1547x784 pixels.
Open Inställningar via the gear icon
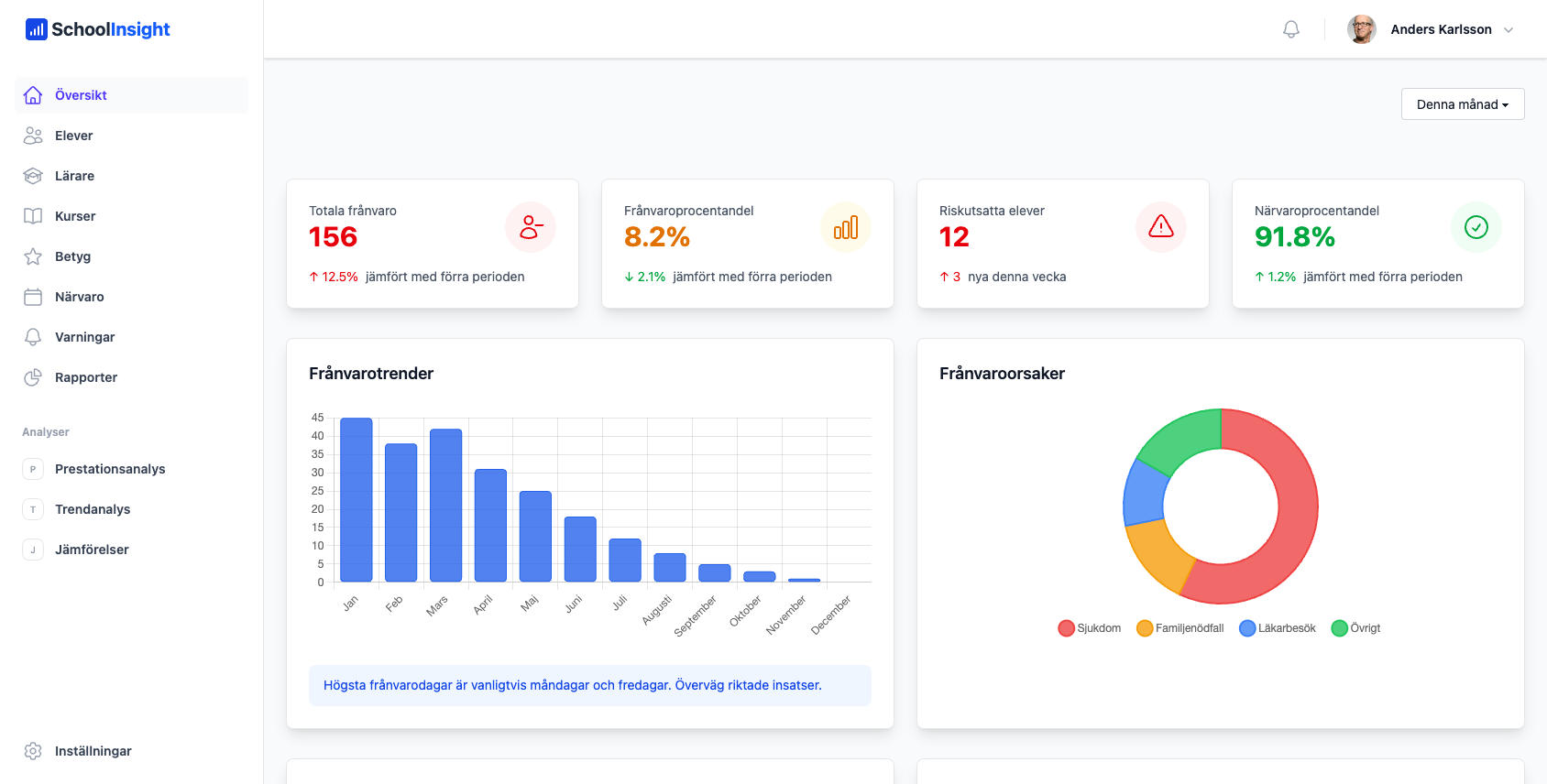point(33,751)
